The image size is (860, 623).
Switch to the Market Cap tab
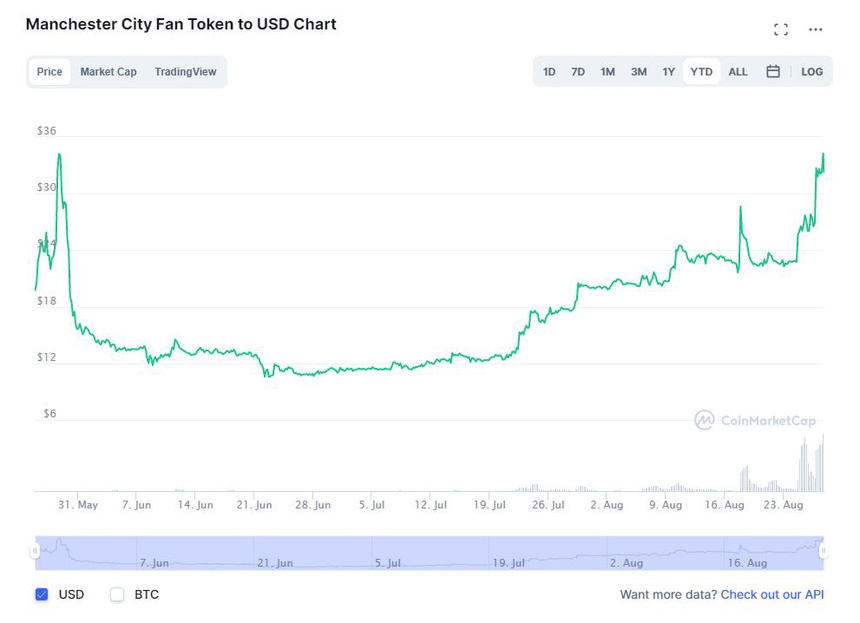pos(108,72)
